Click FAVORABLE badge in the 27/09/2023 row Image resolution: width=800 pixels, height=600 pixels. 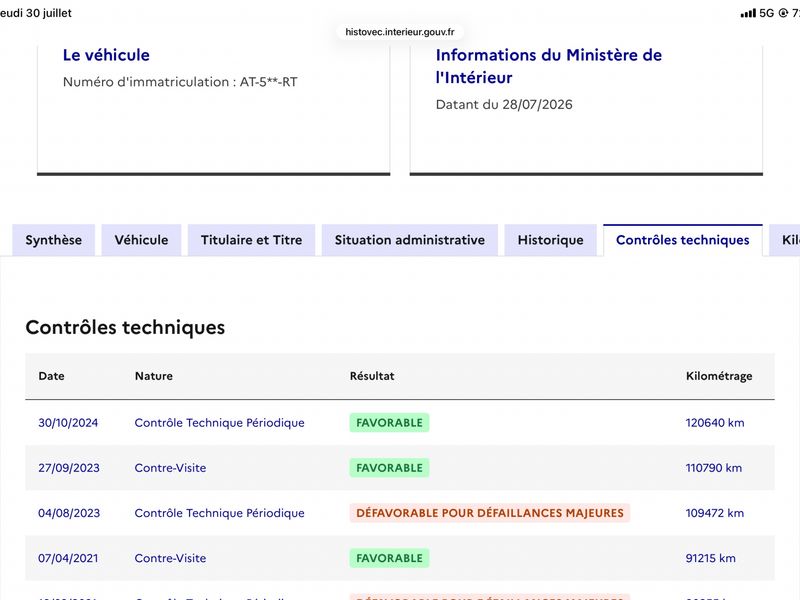click(x=389, y=468)
